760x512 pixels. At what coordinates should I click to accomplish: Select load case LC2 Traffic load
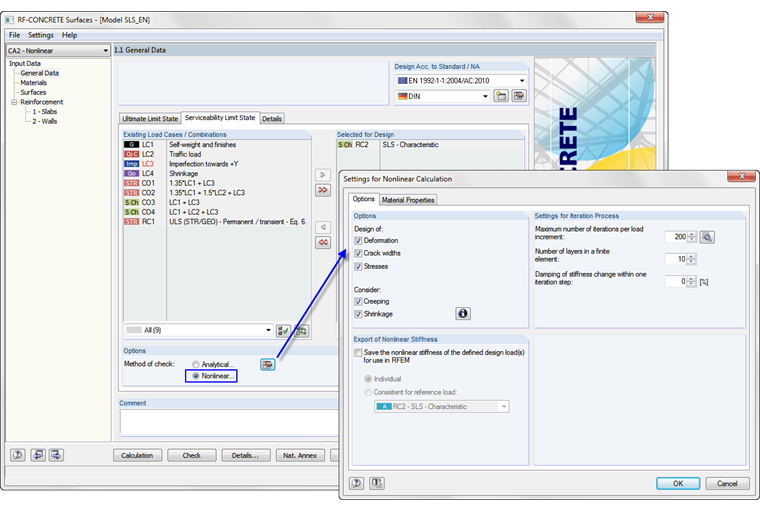click(217, 154)
